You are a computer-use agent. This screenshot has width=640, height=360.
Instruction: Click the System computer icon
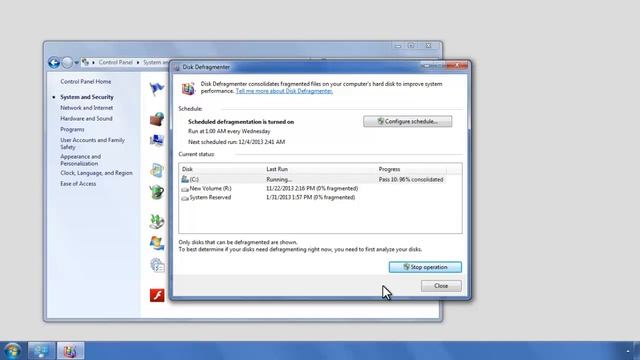tap(157, 140)
